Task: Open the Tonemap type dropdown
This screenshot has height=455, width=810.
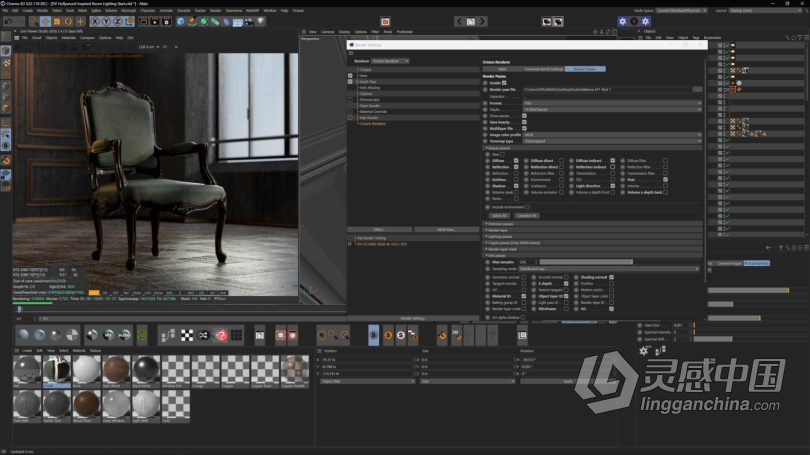Action: pos(613,141)
